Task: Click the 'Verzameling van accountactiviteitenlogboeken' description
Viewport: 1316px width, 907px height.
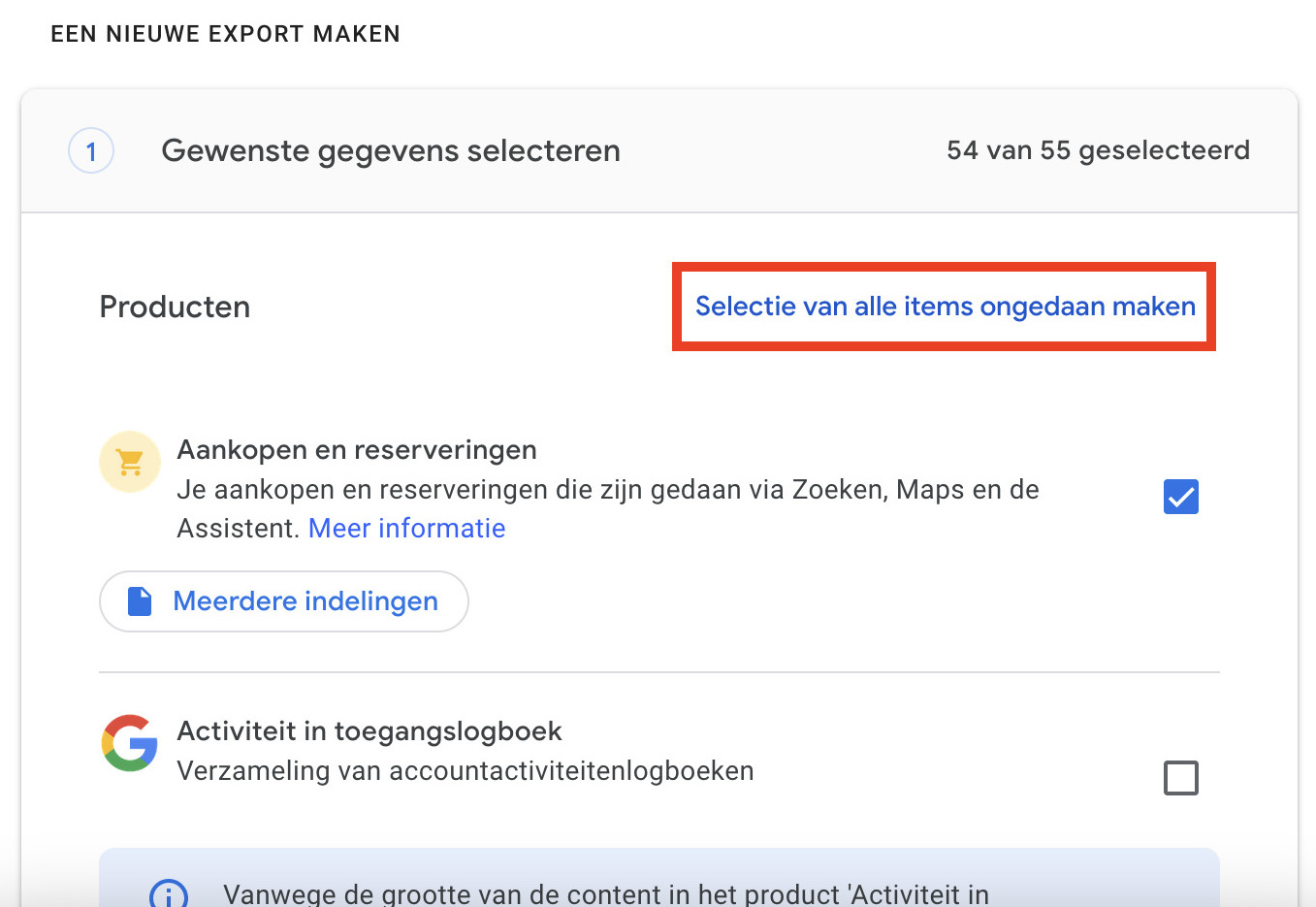Action: point(465,771)
